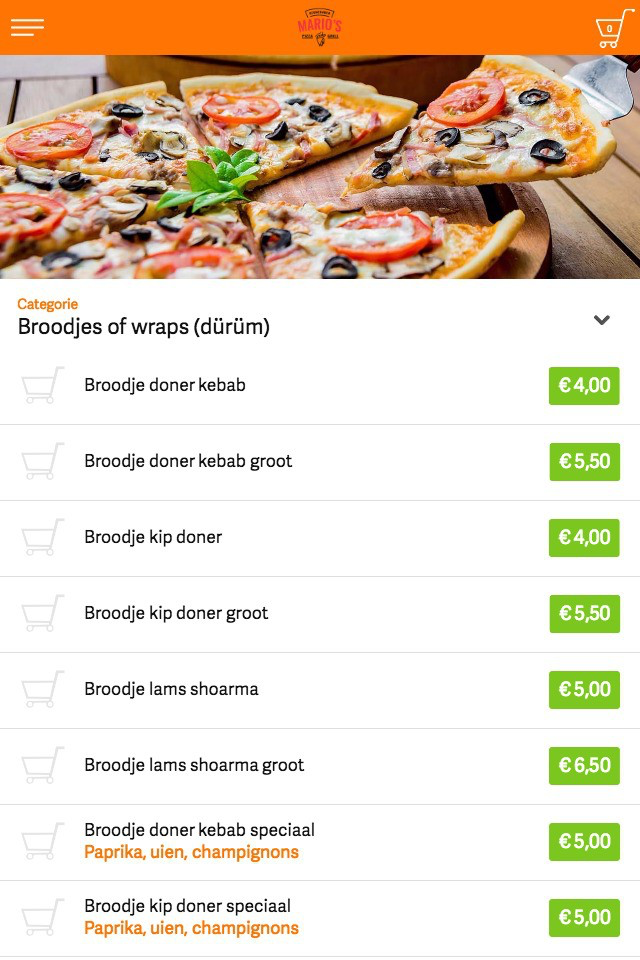Click the €5,50 price for Broodje doner kebab groot
Screen dimensions: 640x960
point(584,462)
